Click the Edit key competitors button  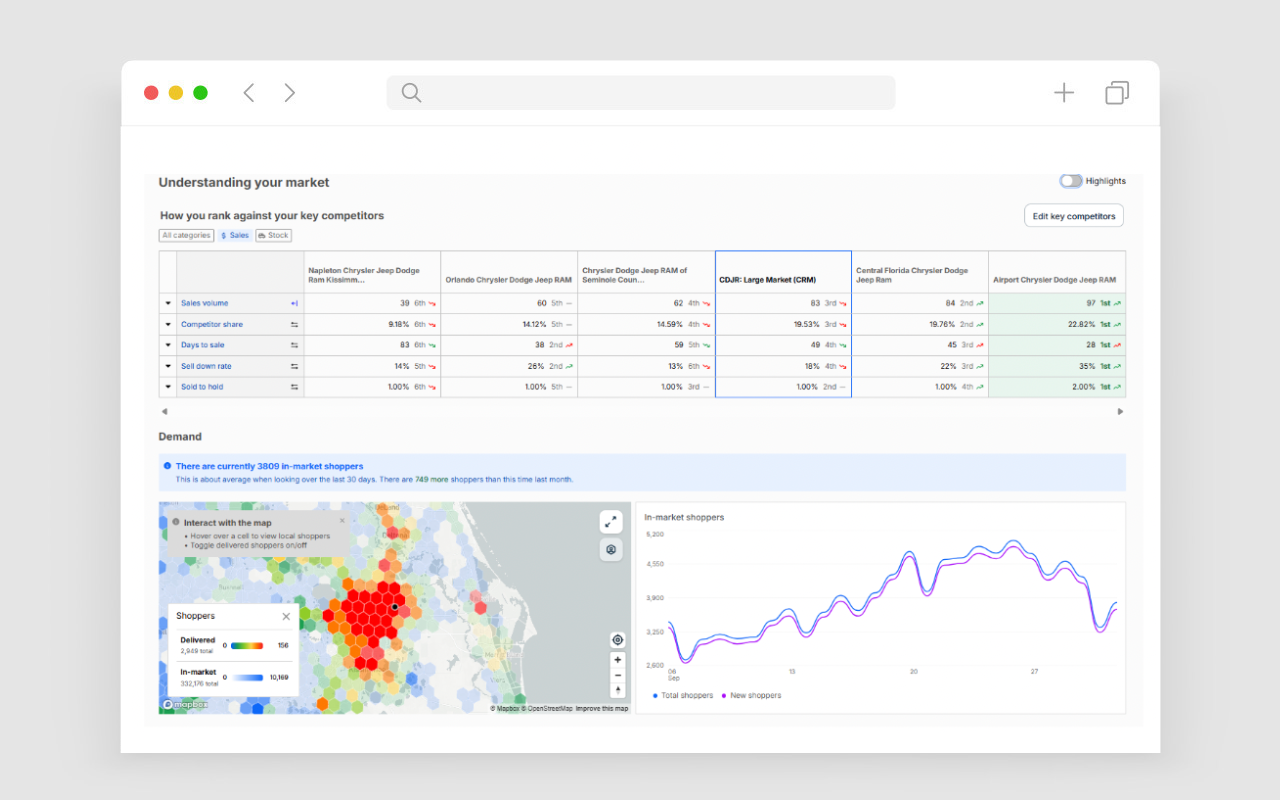1074,216
